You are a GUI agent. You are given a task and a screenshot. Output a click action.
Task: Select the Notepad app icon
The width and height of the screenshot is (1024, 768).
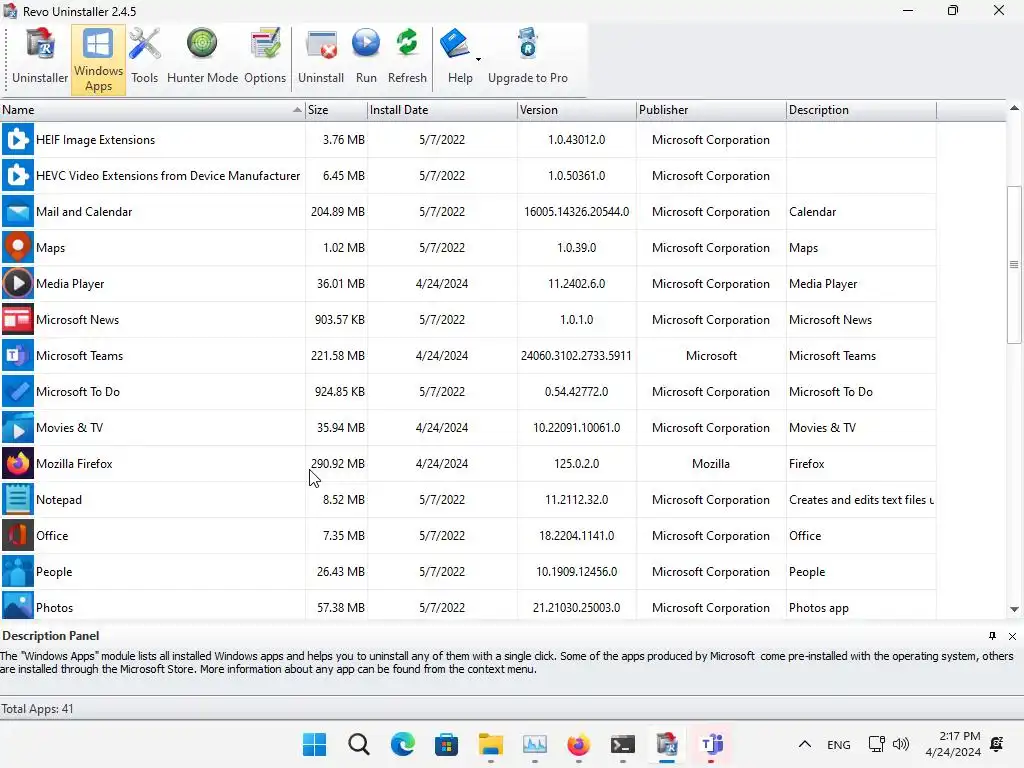click(18, 500)
